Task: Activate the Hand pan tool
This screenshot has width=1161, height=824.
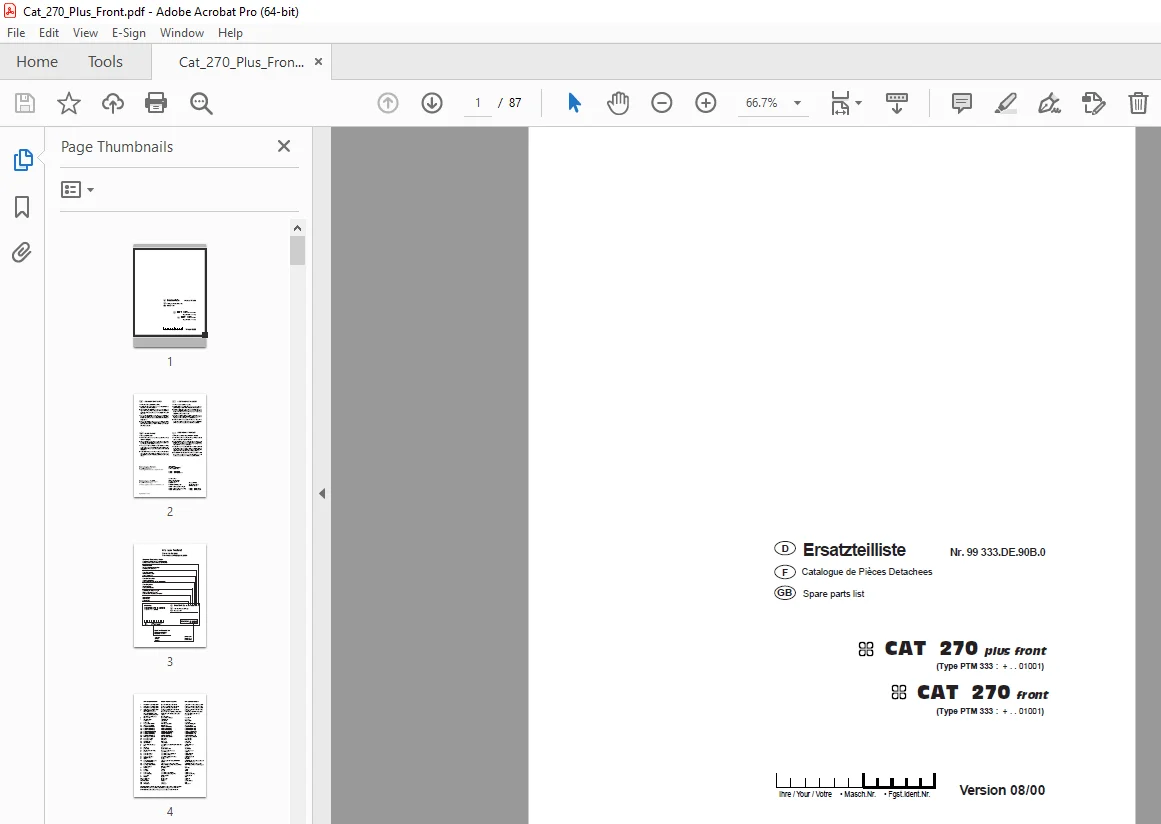Action: (x=618, y=103)
